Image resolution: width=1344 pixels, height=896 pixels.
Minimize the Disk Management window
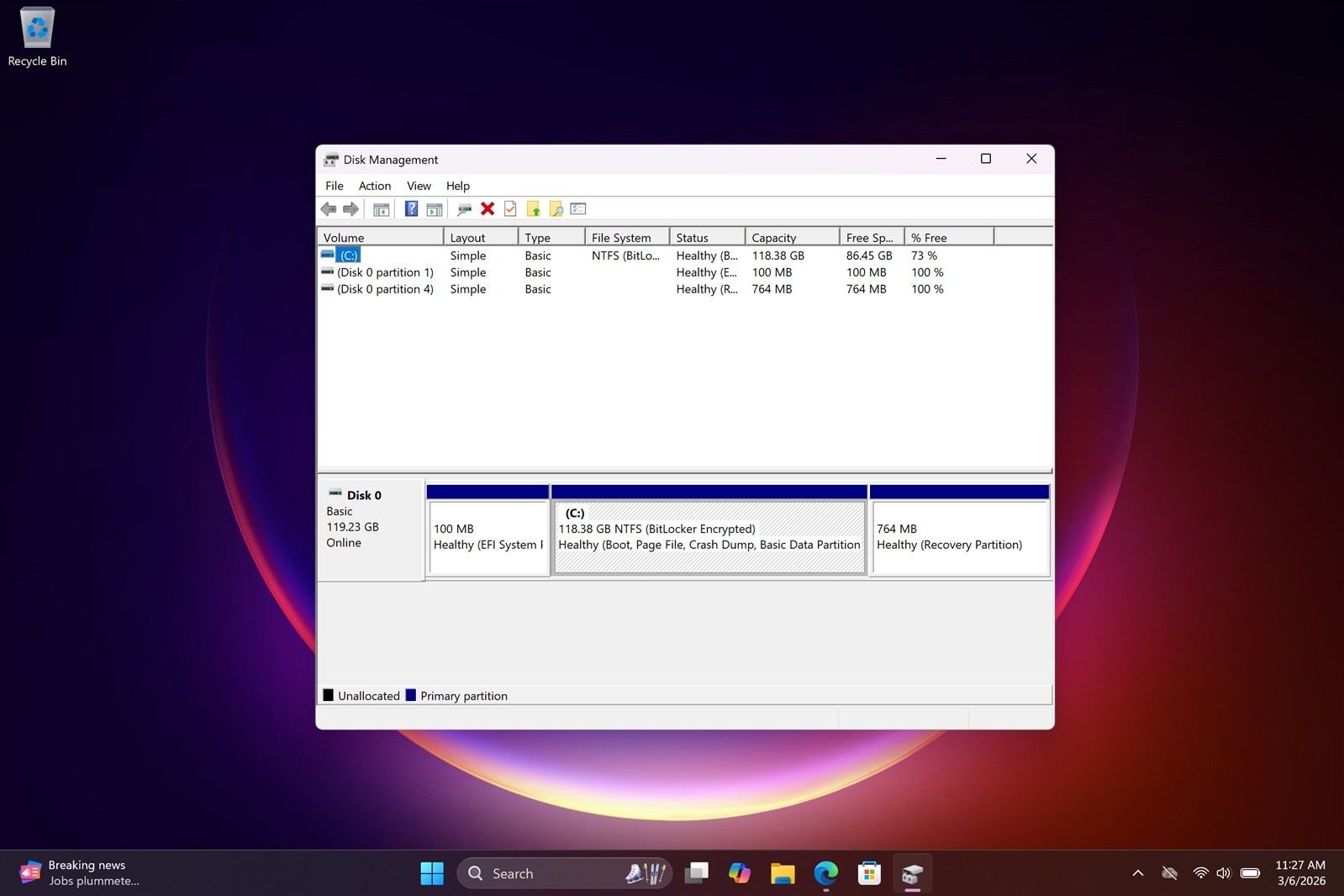click(941, 159)
